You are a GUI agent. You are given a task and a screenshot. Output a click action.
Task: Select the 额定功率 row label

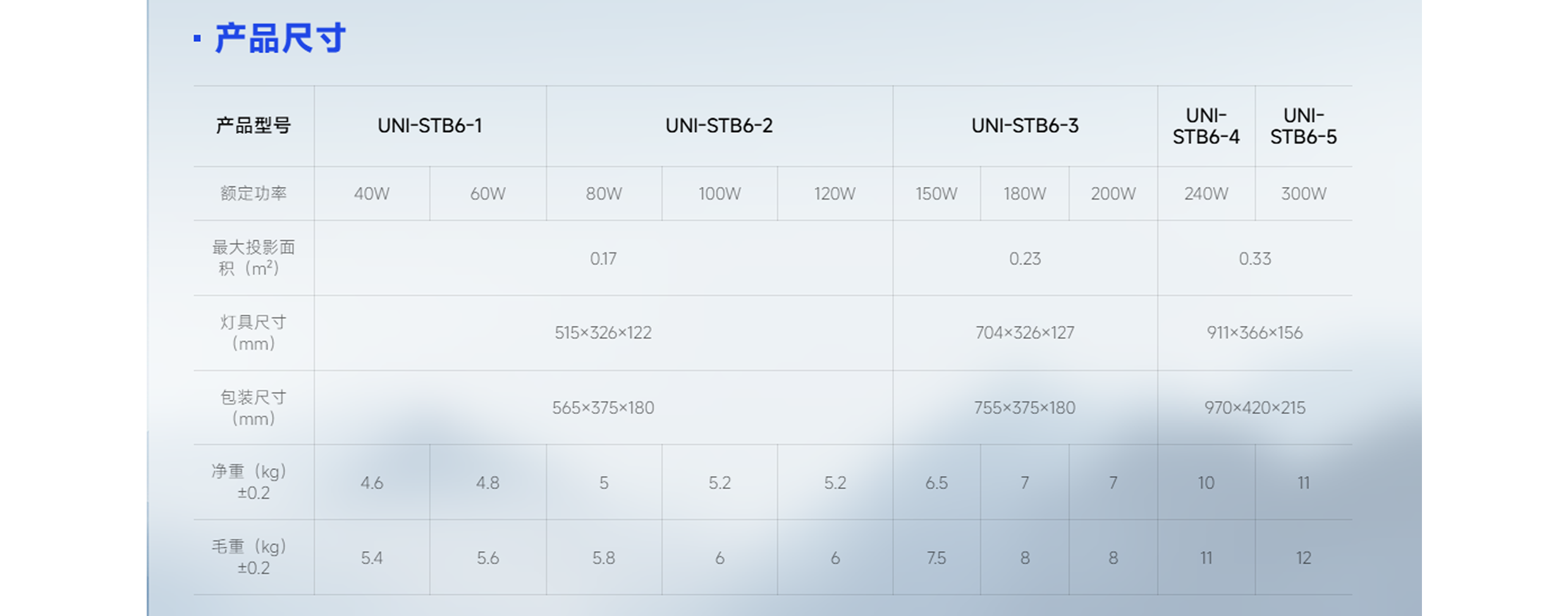coord(254,193)
